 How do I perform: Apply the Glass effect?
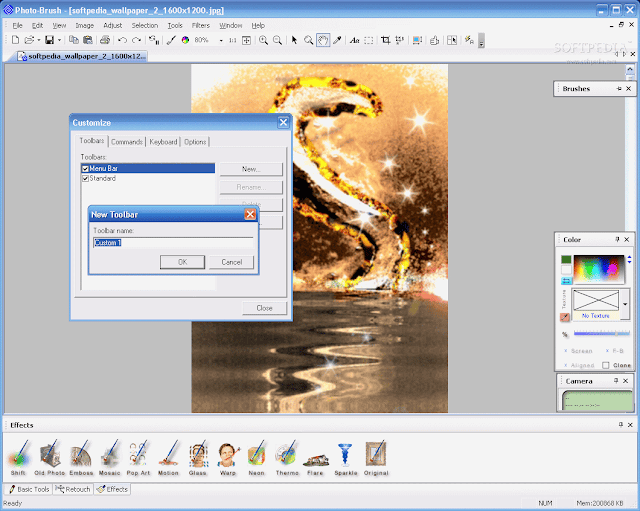coord(198,458)
